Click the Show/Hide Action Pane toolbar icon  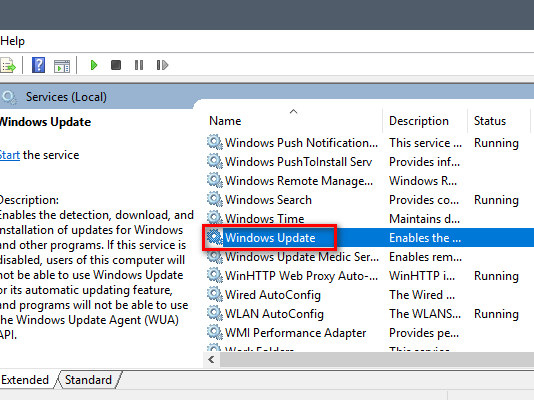click(62, 65)
